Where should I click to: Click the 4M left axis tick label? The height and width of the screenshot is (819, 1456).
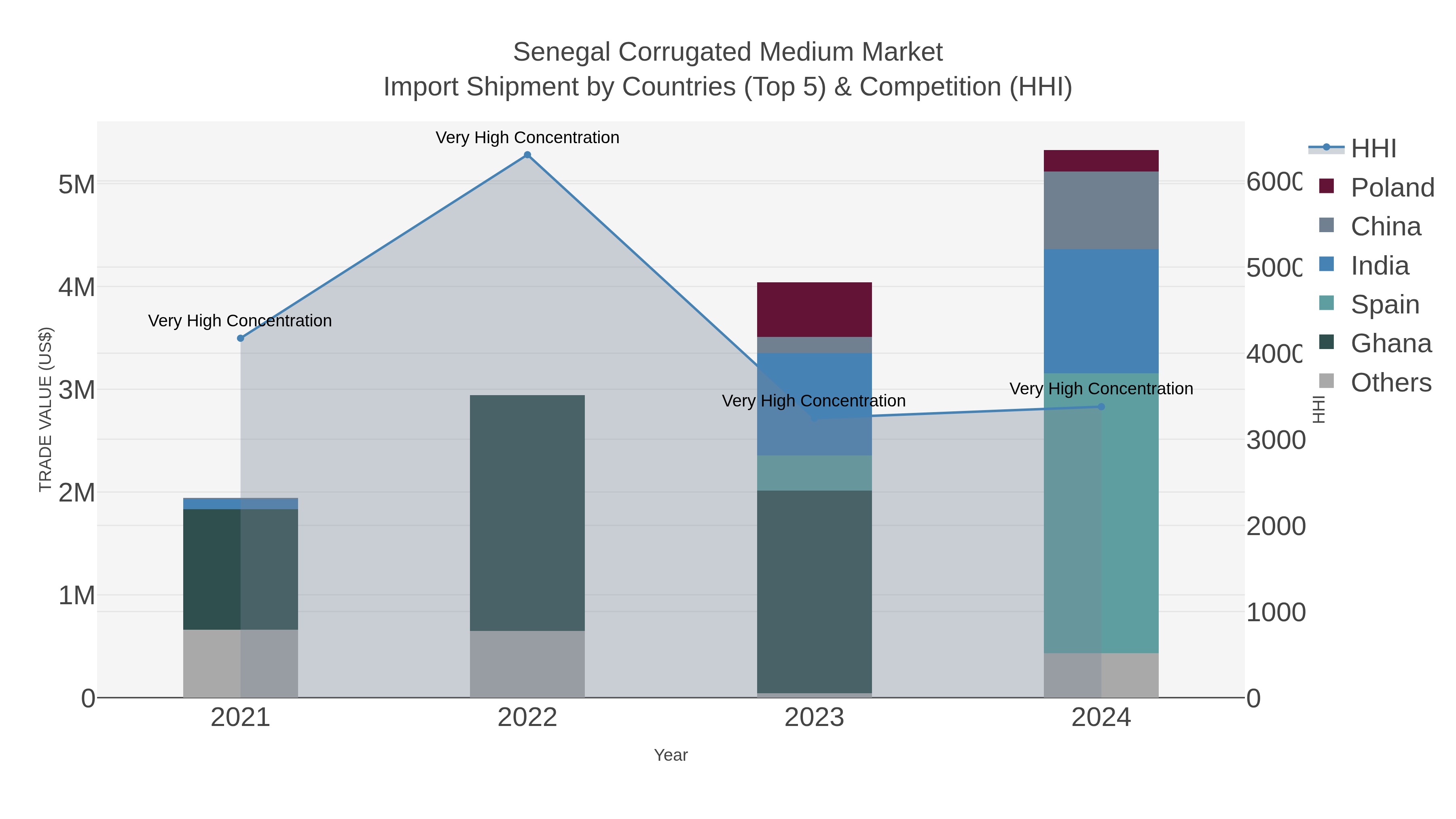pos(77,287)
